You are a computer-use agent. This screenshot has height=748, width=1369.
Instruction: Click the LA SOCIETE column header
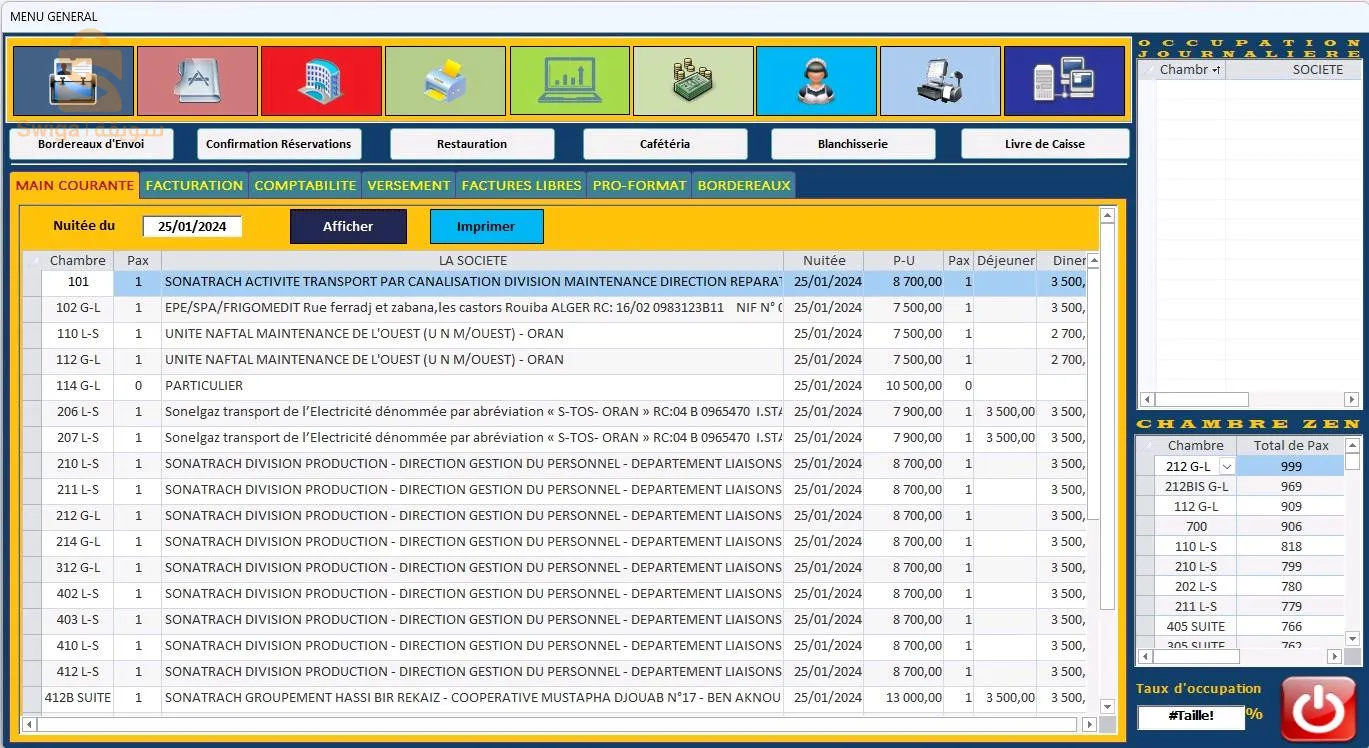pos(472,260)
